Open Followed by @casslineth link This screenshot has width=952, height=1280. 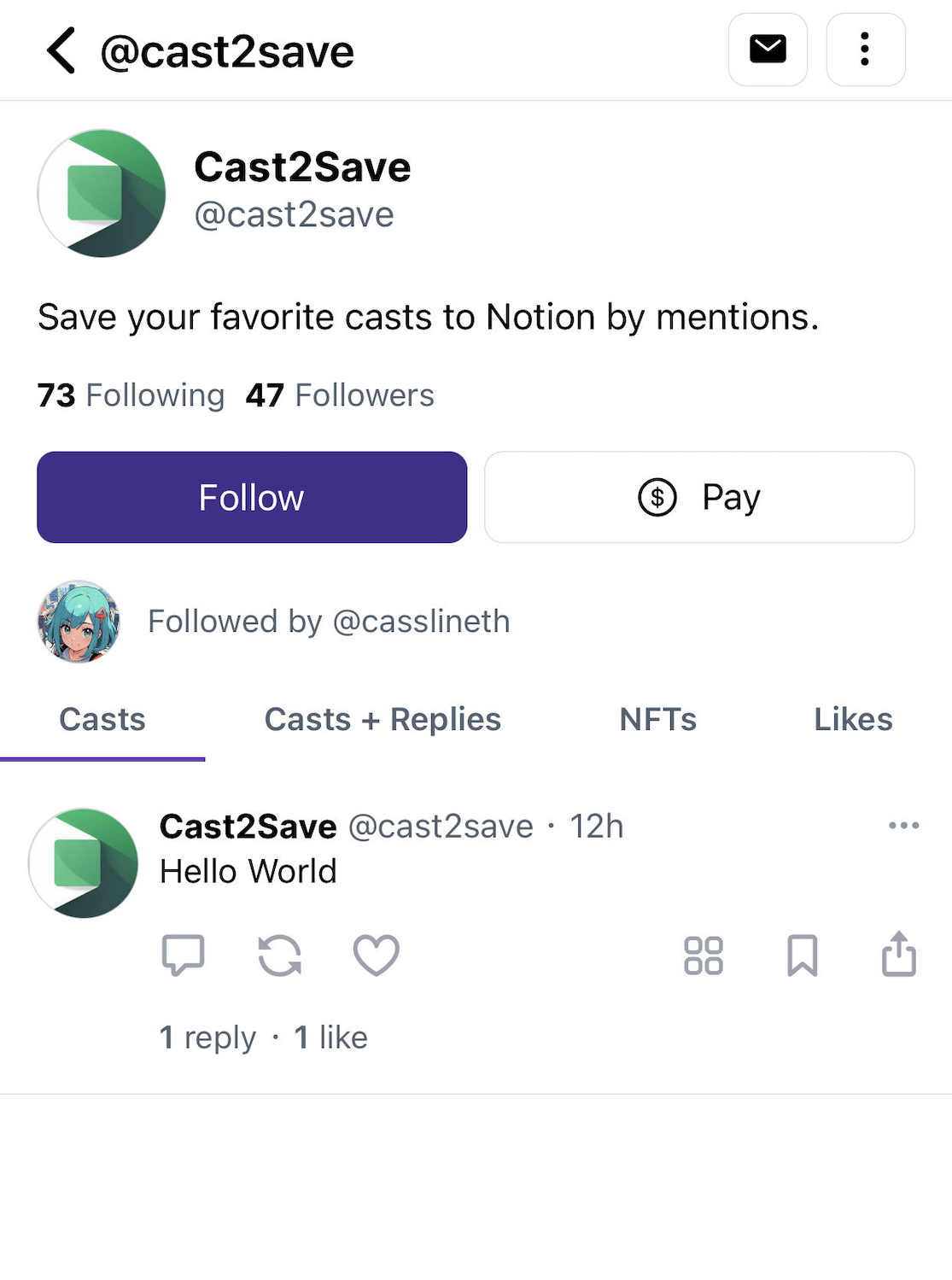pyautogui.click(x=329, y=622)
